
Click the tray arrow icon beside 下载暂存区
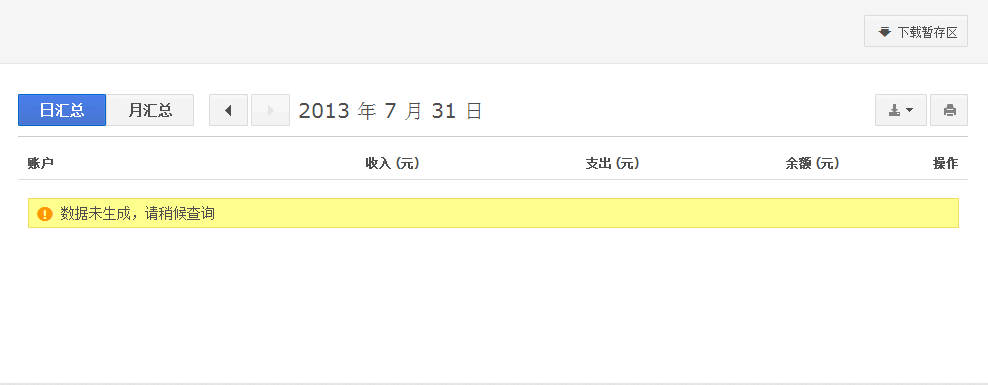(x=885, y=32)
